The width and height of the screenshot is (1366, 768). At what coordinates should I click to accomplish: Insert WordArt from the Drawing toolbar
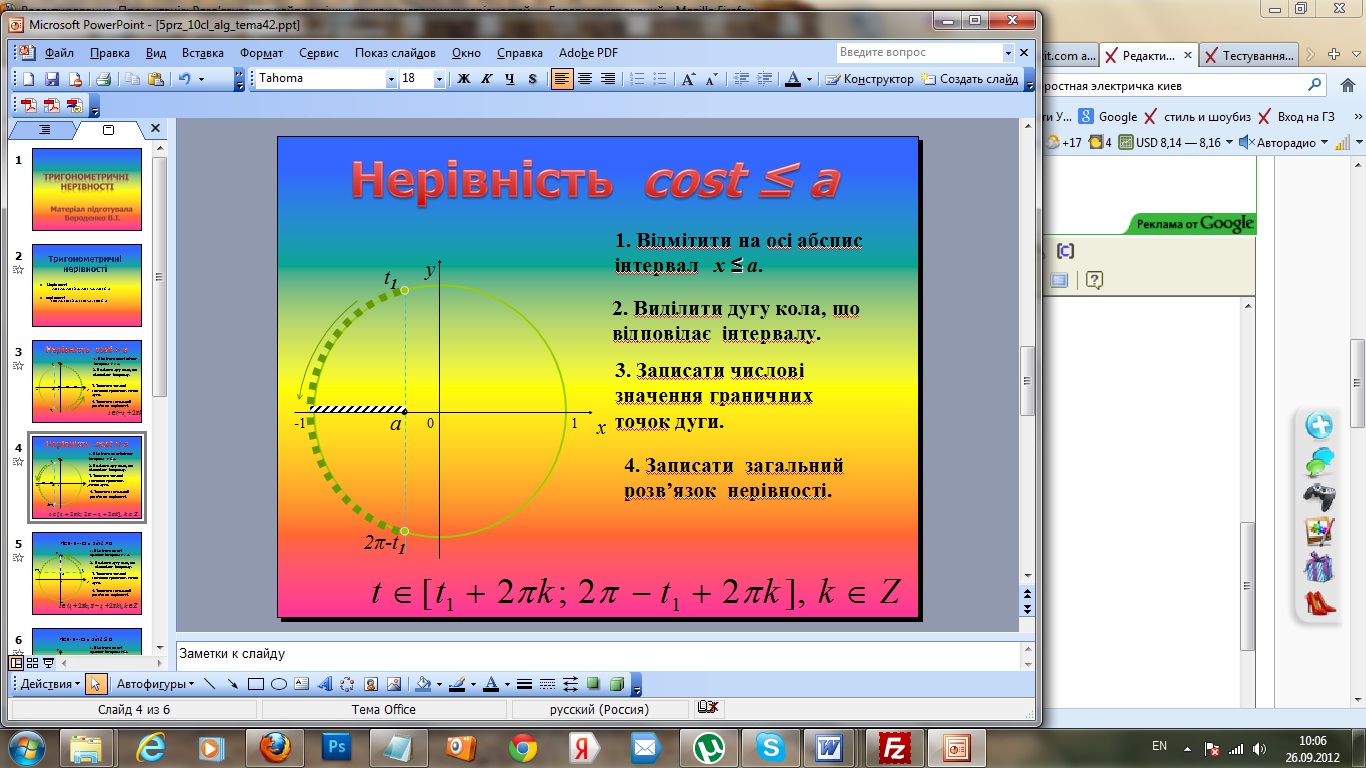(325, 684)
